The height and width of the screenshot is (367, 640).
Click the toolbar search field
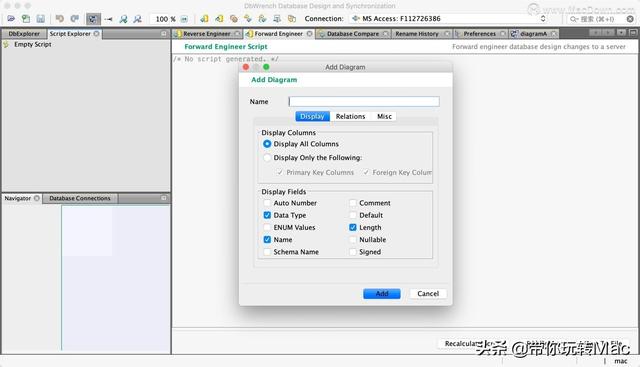[597, 19]
